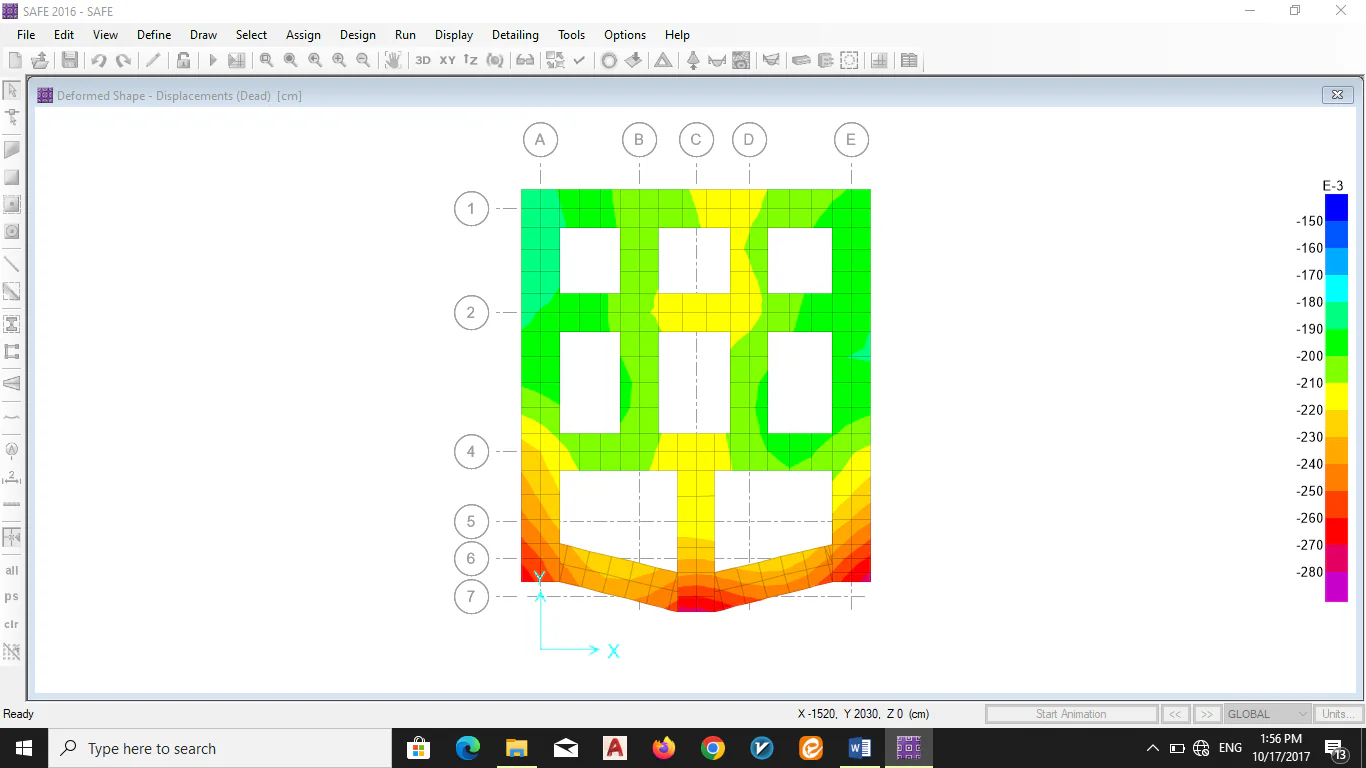Open the Detailing menu
Screen dimensions: 1366x768
515,35
